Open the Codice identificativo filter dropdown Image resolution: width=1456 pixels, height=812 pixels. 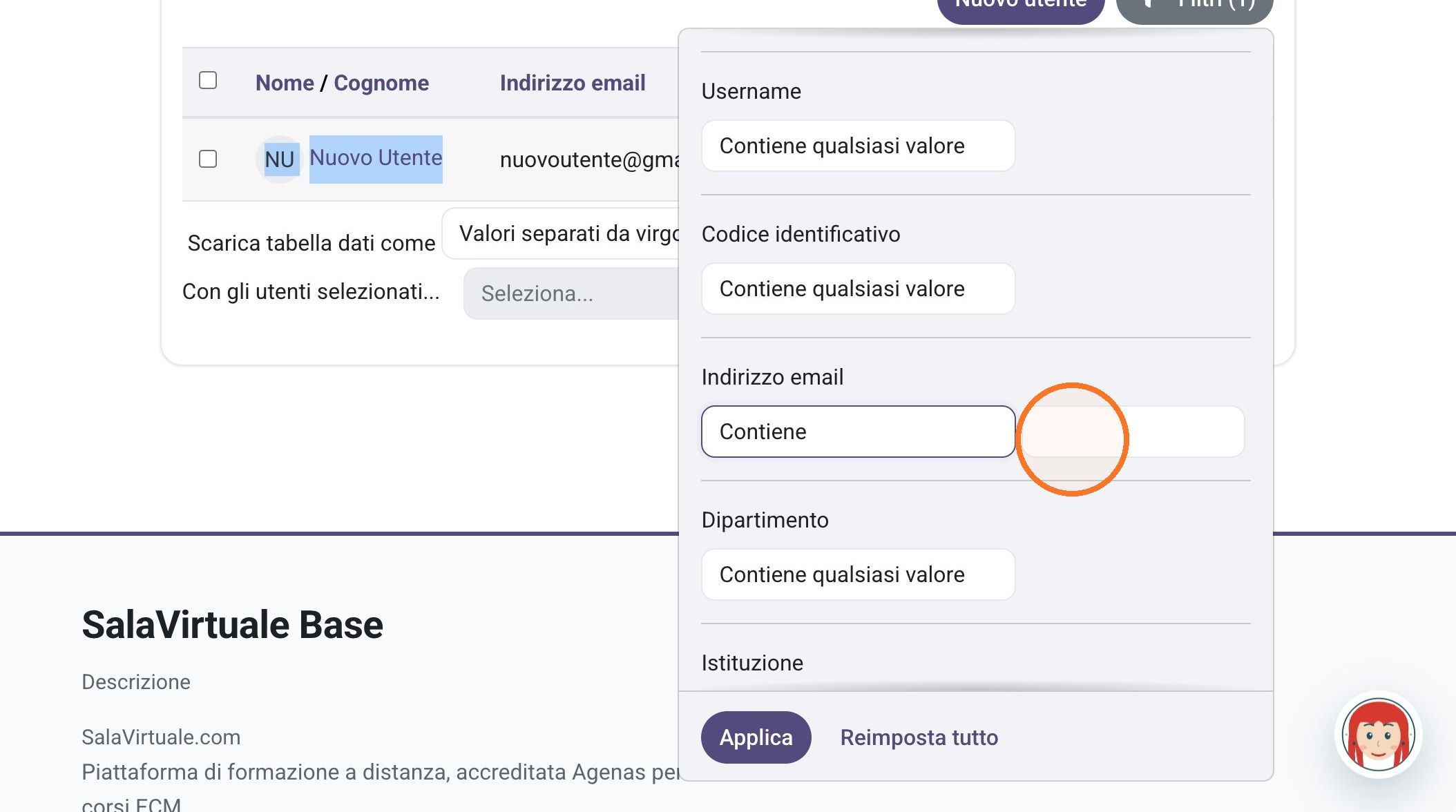tap(858, 289)
